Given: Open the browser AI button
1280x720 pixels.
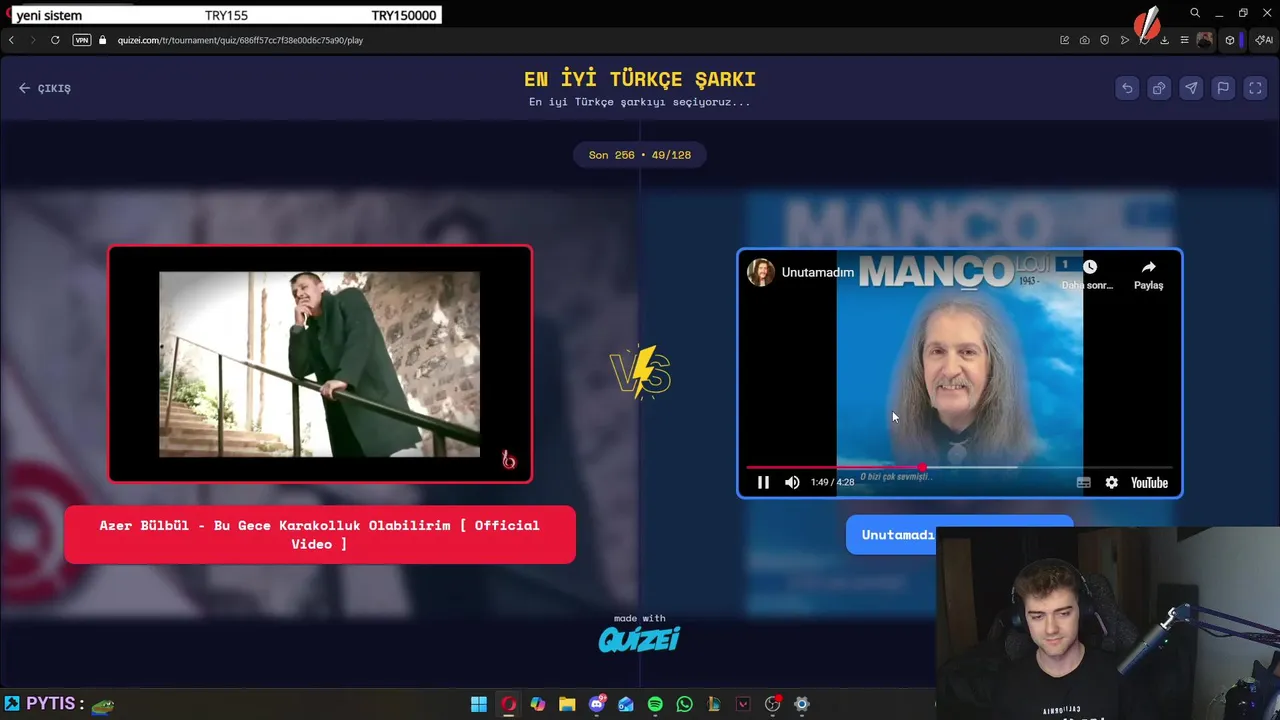Looking at the screenshot, I should [1264, 40].
